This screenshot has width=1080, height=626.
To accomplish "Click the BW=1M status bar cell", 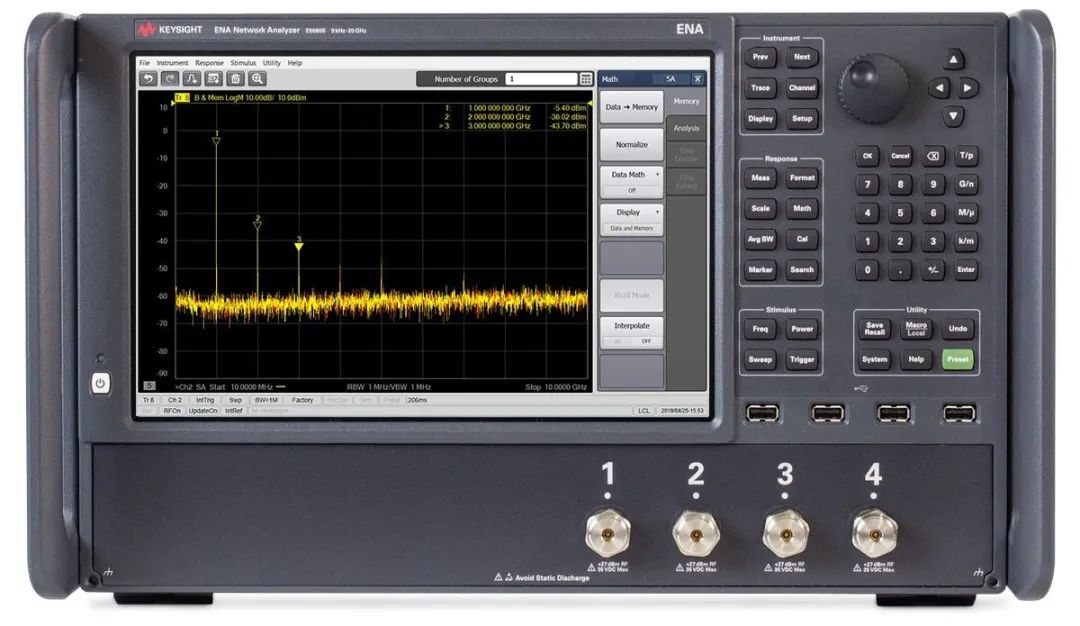I will pyautogui.click(x=266, y=400).
